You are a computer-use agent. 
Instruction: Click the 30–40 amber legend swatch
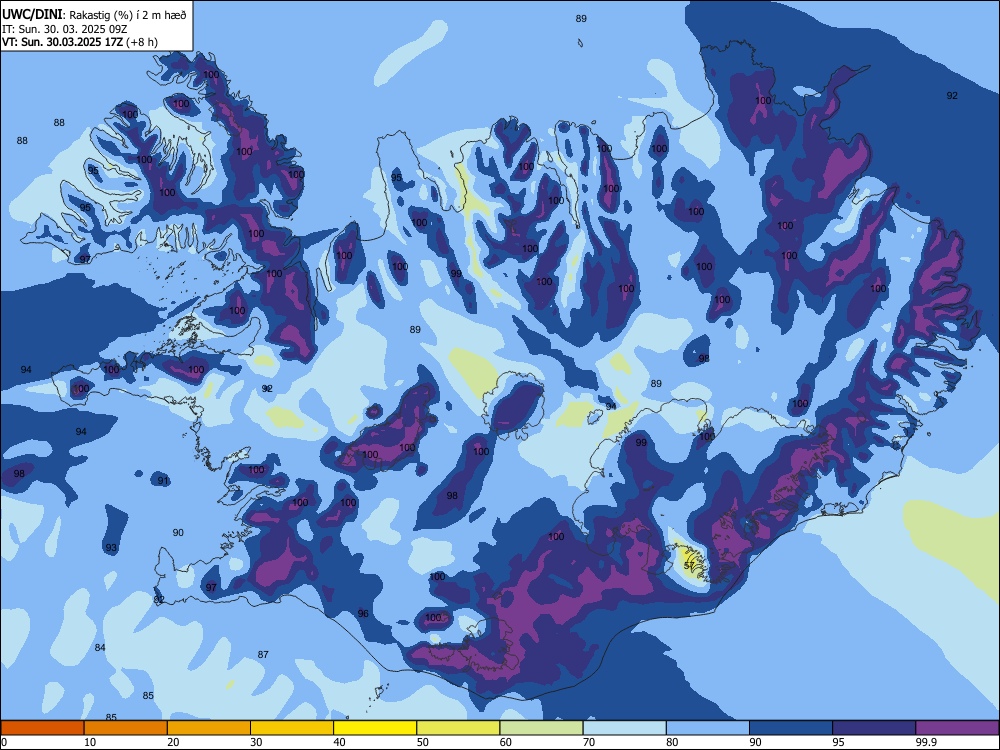coord(292,728)
